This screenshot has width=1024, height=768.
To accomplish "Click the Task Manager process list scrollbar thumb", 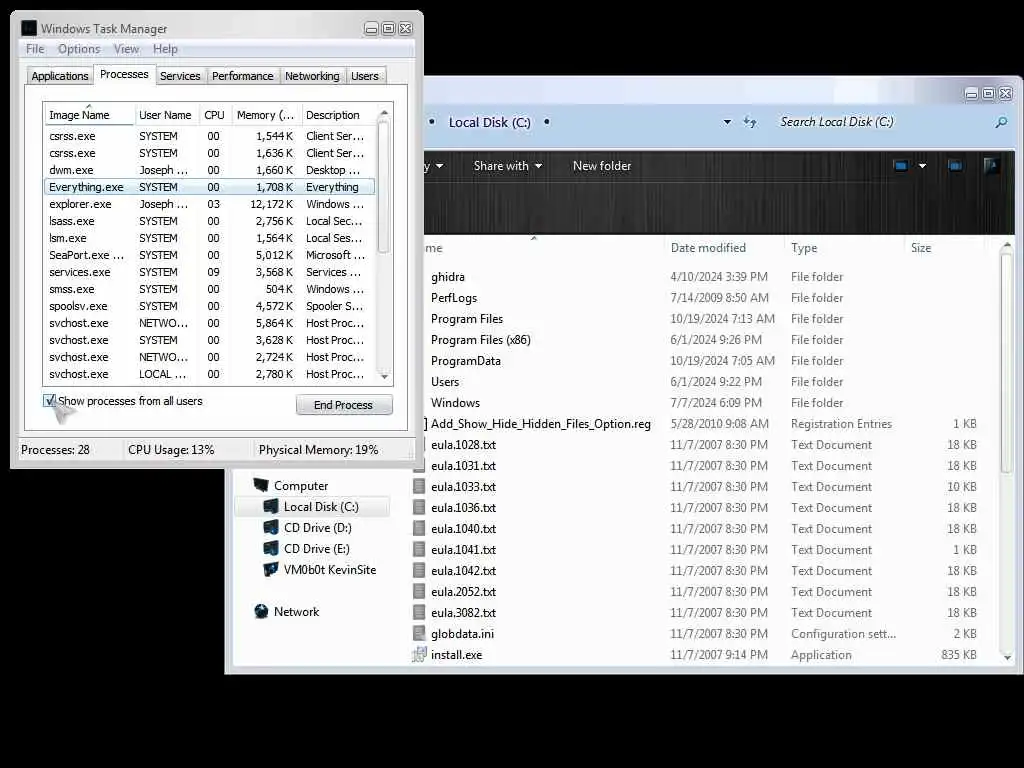I will (x=384, y=187).
